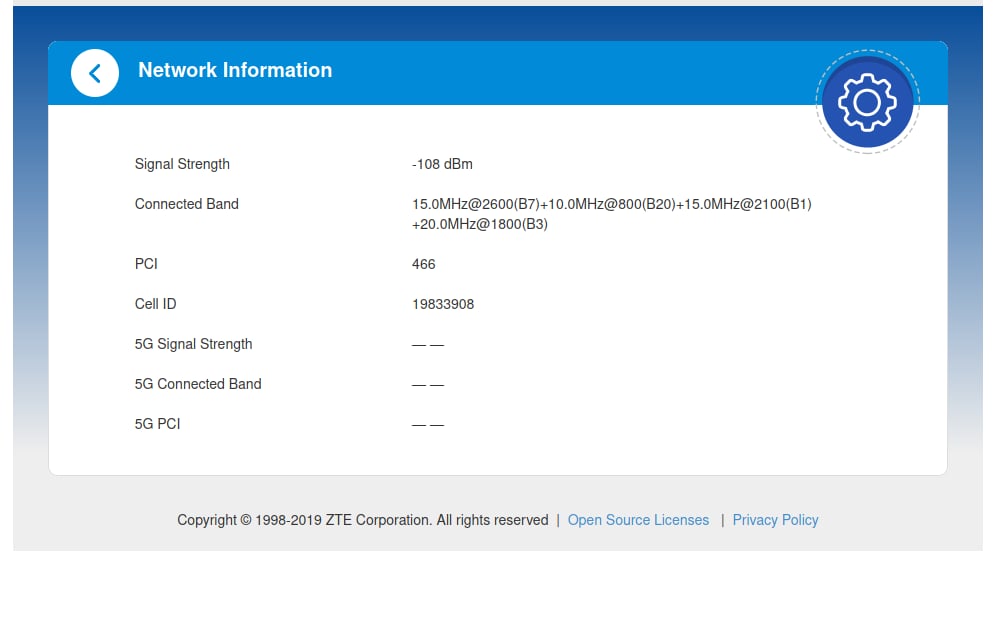Select the connected band frequency list value
Screen dimensions: 1004x633
click(611, 214)
